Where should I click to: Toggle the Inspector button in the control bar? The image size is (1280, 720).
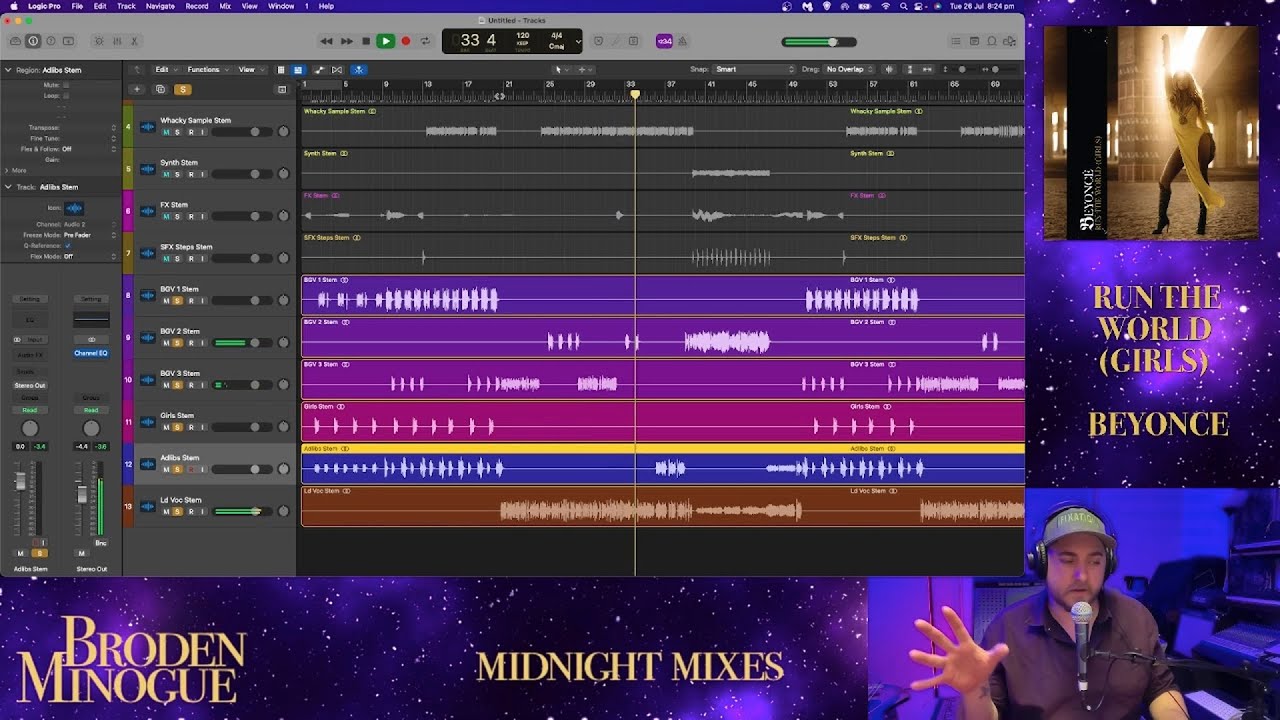tap(33, 41)
